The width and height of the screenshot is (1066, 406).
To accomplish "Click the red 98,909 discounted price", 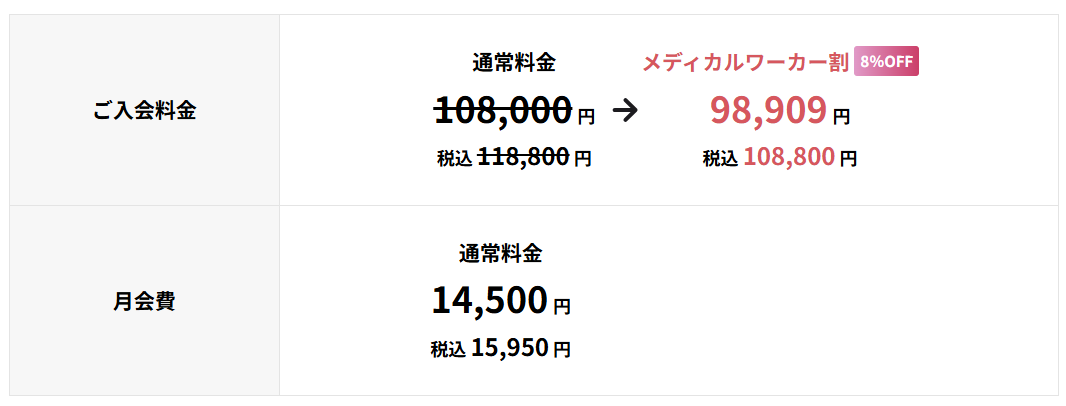I will (768, 110).
